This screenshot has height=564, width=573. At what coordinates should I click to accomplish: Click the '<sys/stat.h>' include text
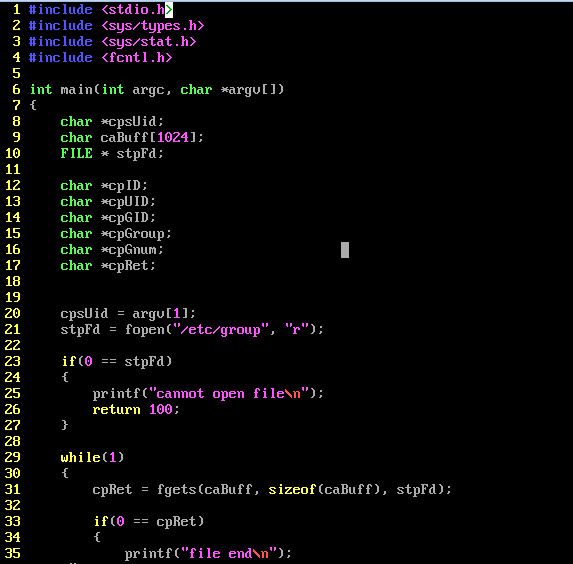click(x=149, y=42)
